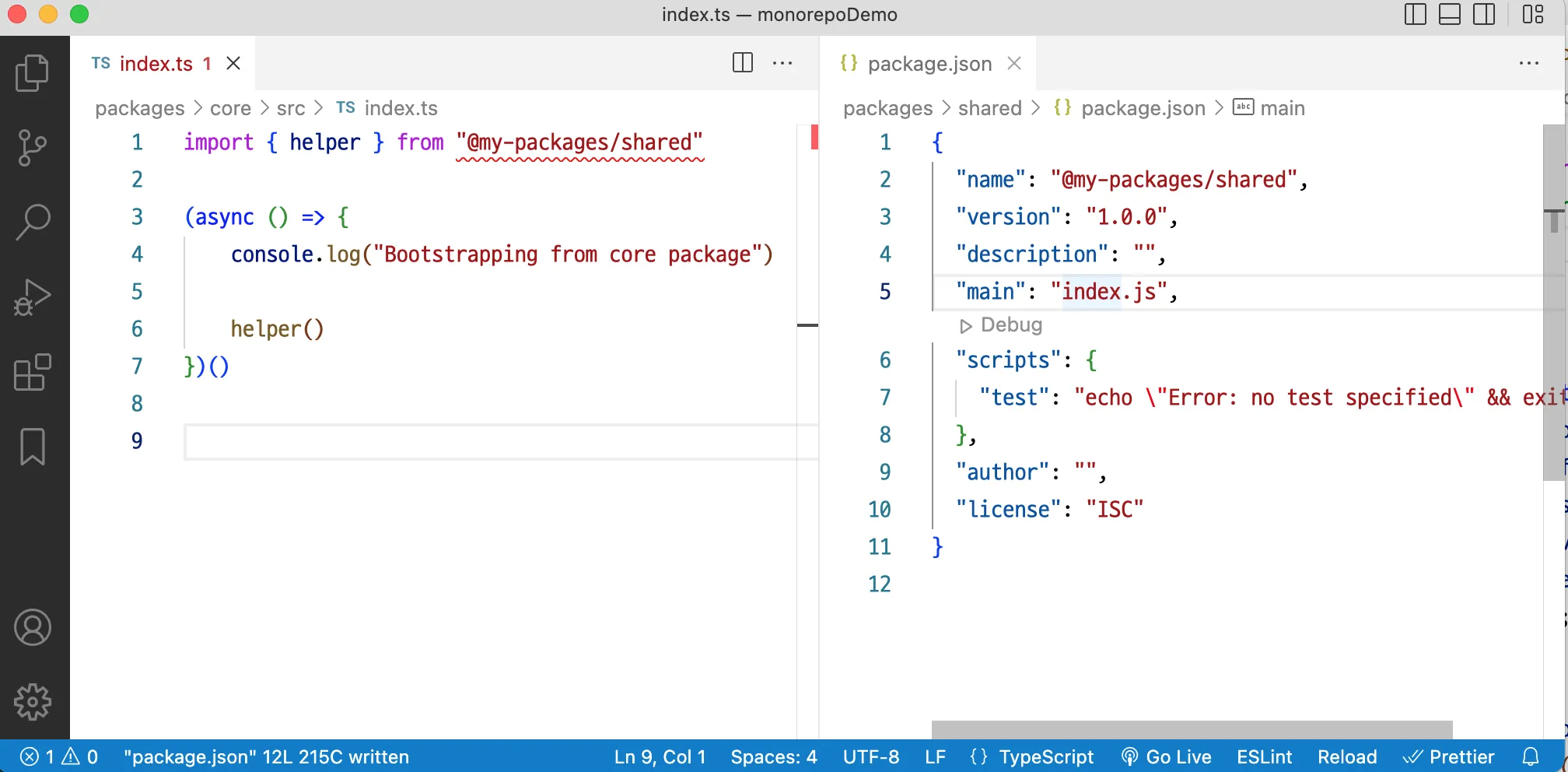Open the Explorer view in activity bar
This screenshot has width=1568, height=772.
tap(33, 72)
